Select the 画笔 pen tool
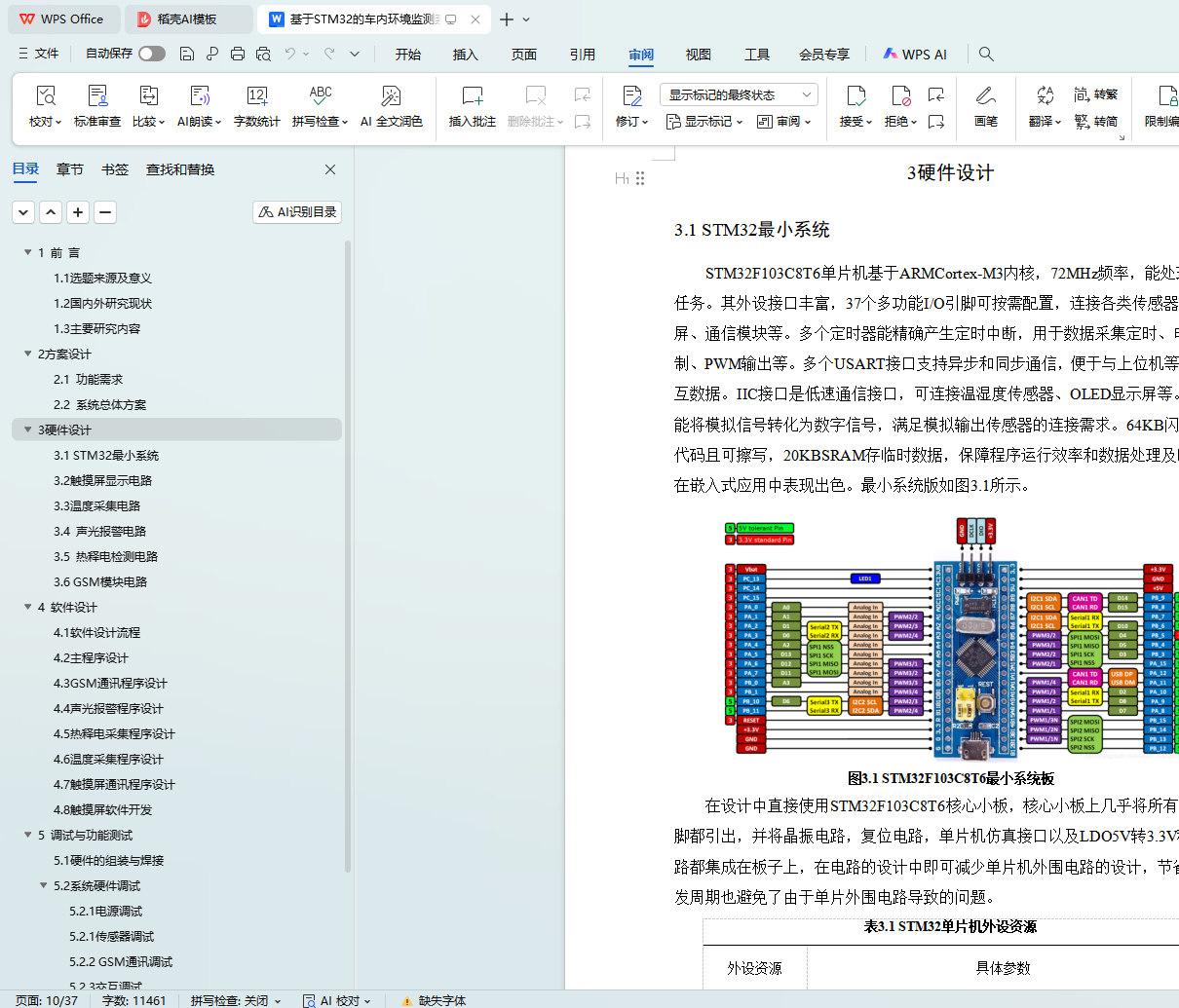Image resolution: width=1179 pixels, height=1008 pixels. pos(985,96)
